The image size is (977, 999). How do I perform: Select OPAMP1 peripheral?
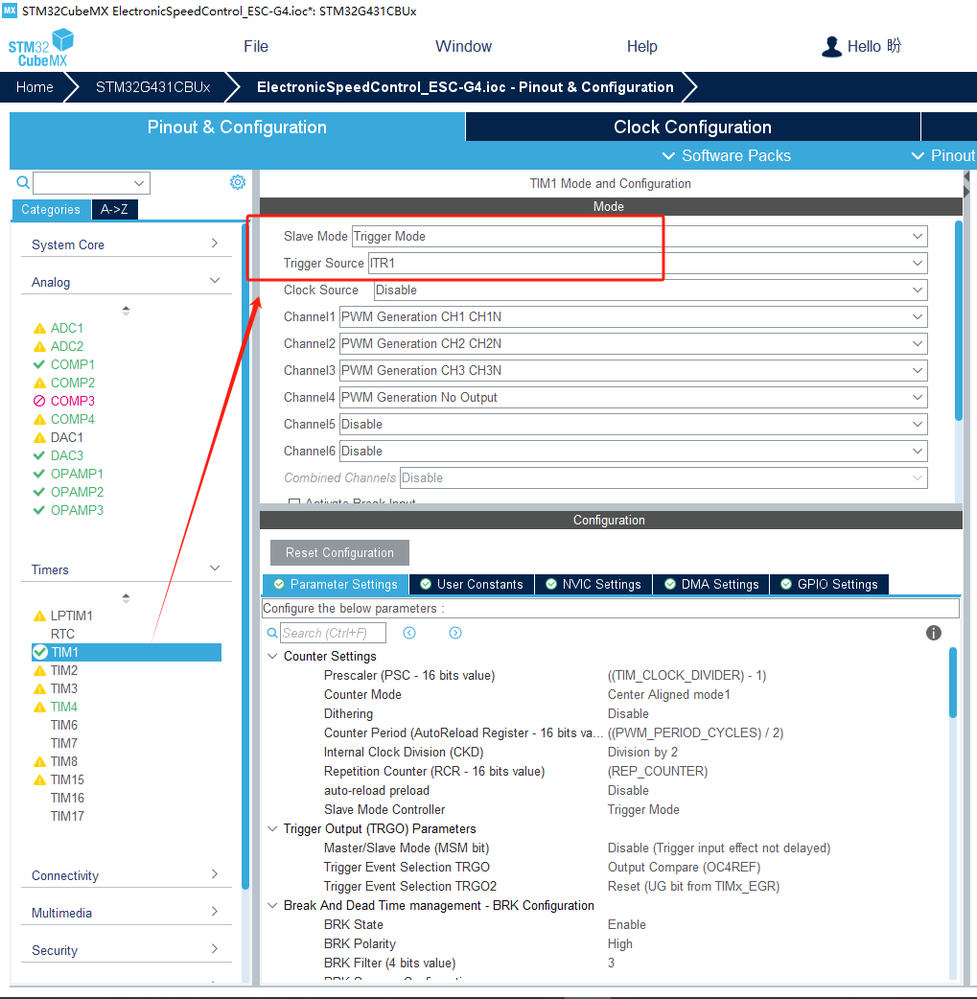pyautogui.click(x=77, y=474)
